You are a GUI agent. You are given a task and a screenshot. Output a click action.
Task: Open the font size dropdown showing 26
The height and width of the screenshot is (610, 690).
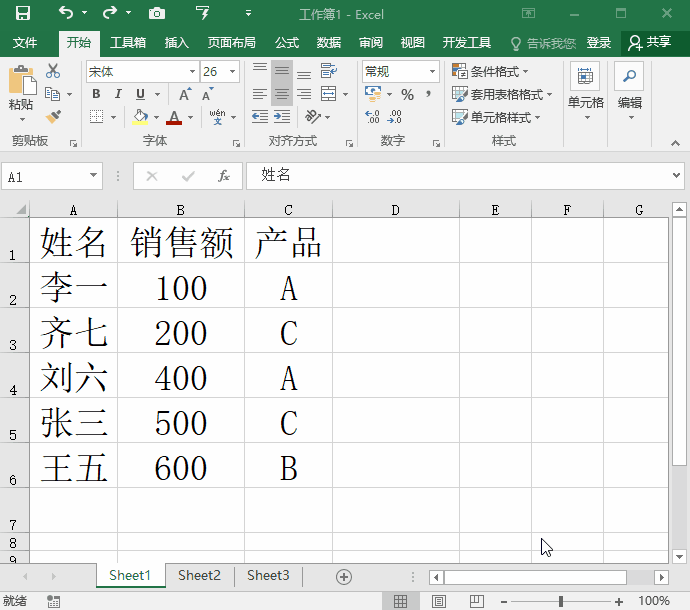tap(232, 72)
